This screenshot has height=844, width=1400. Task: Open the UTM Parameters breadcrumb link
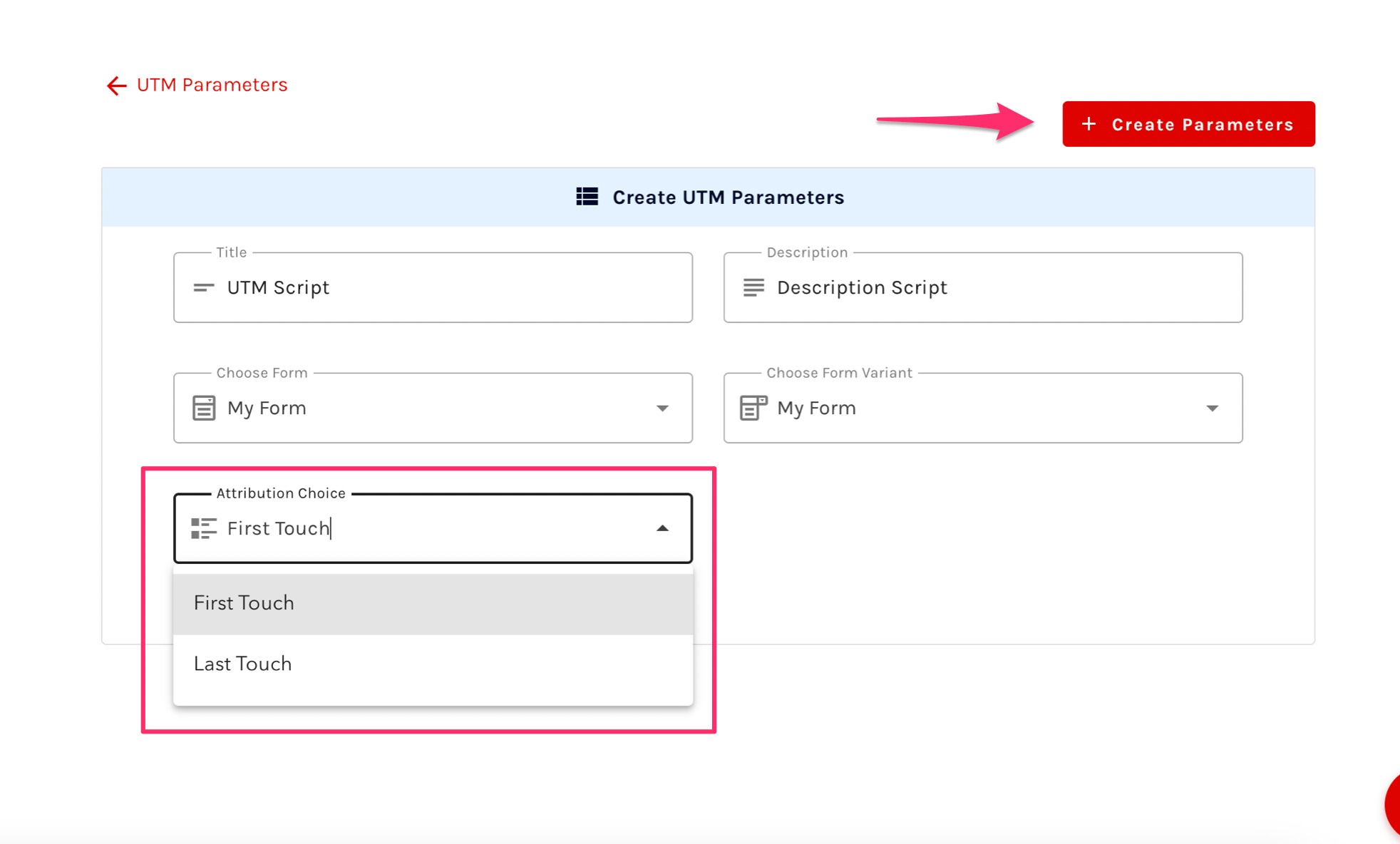(212, 85)
